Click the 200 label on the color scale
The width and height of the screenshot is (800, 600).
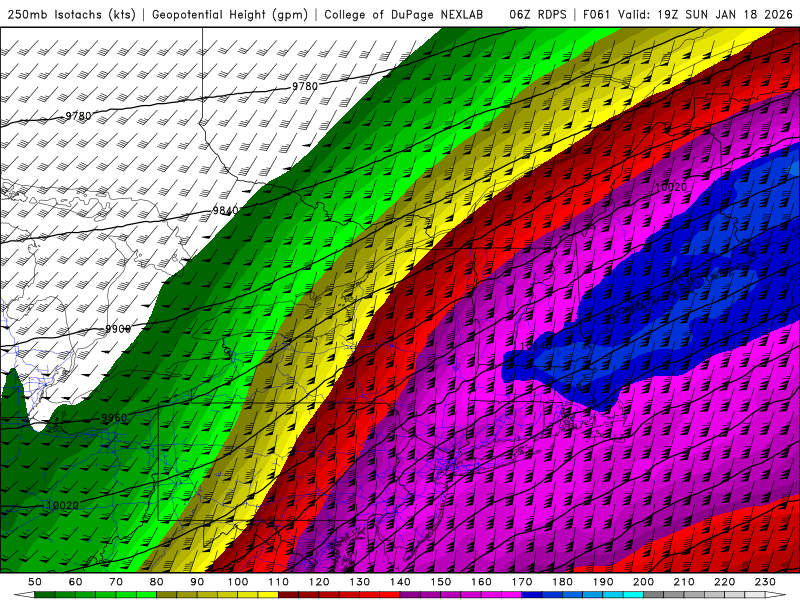pos(644,582)
